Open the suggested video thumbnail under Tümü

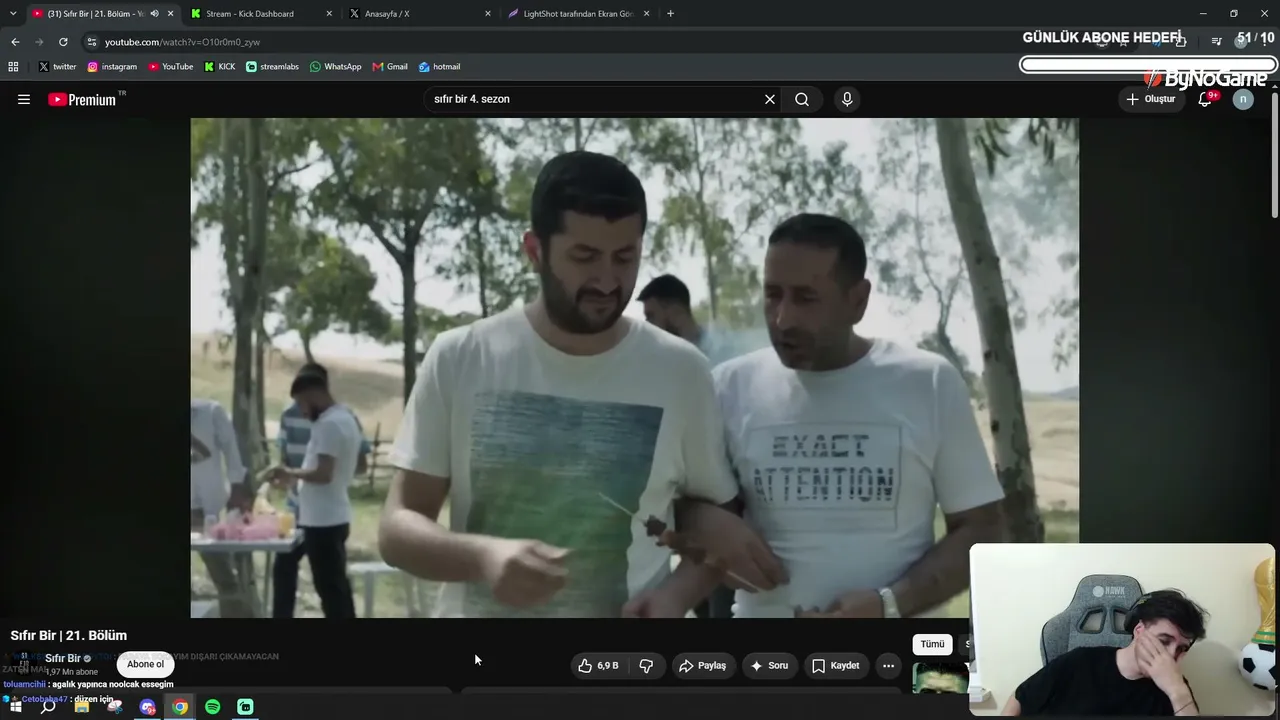click(940, 678)
